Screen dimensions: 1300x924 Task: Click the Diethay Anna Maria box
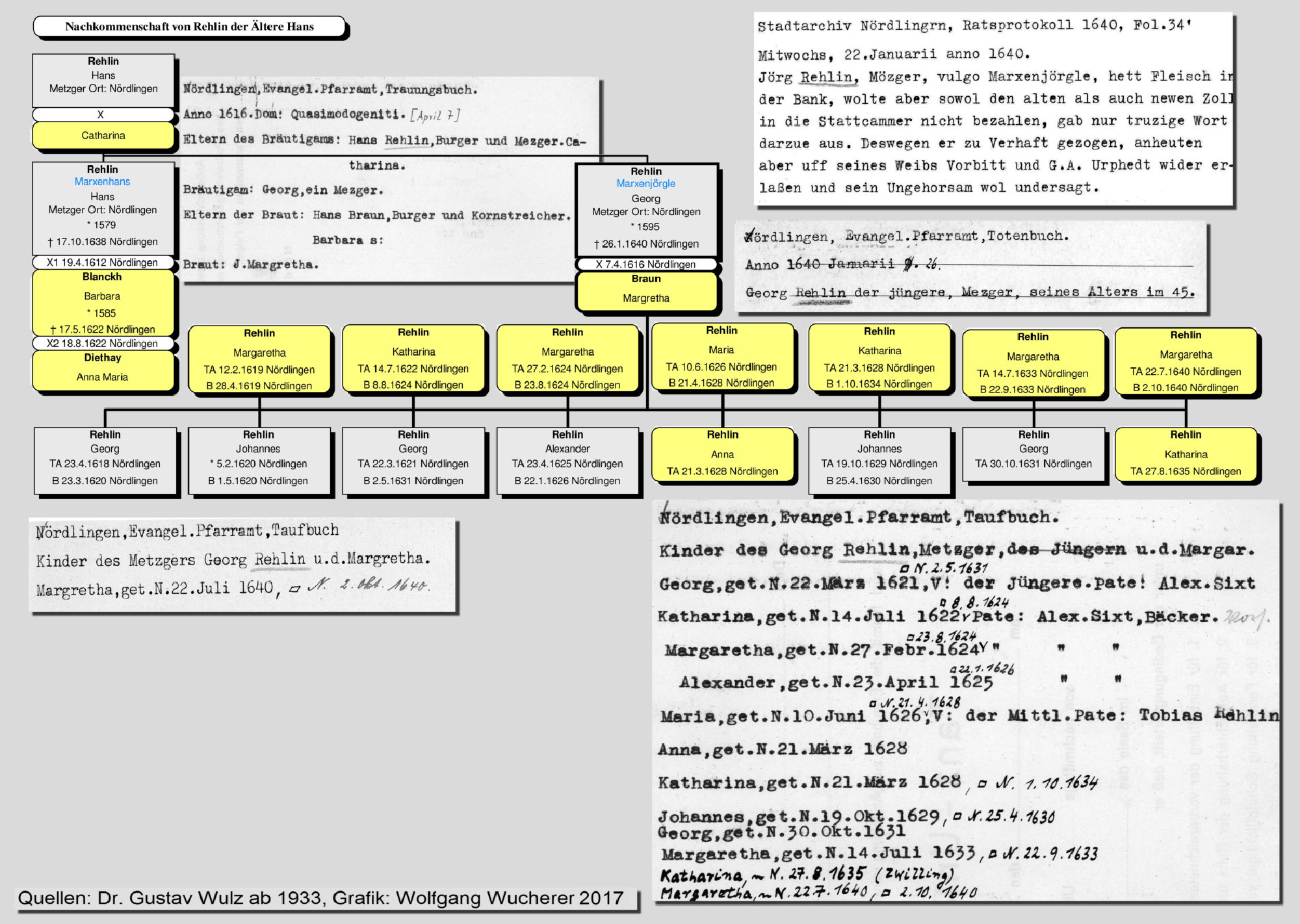[103, 369]
